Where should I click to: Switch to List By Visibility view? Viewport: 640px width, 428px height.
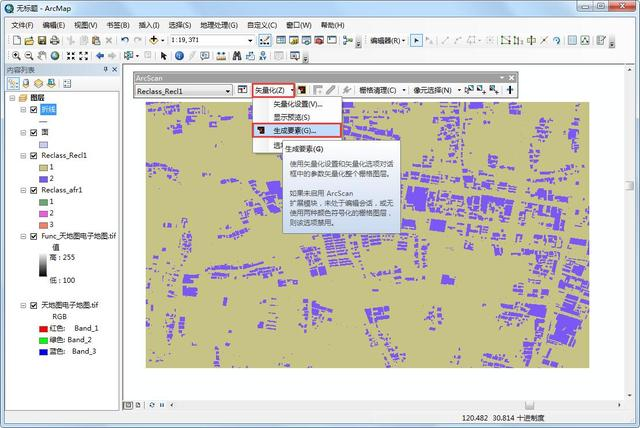38,84
